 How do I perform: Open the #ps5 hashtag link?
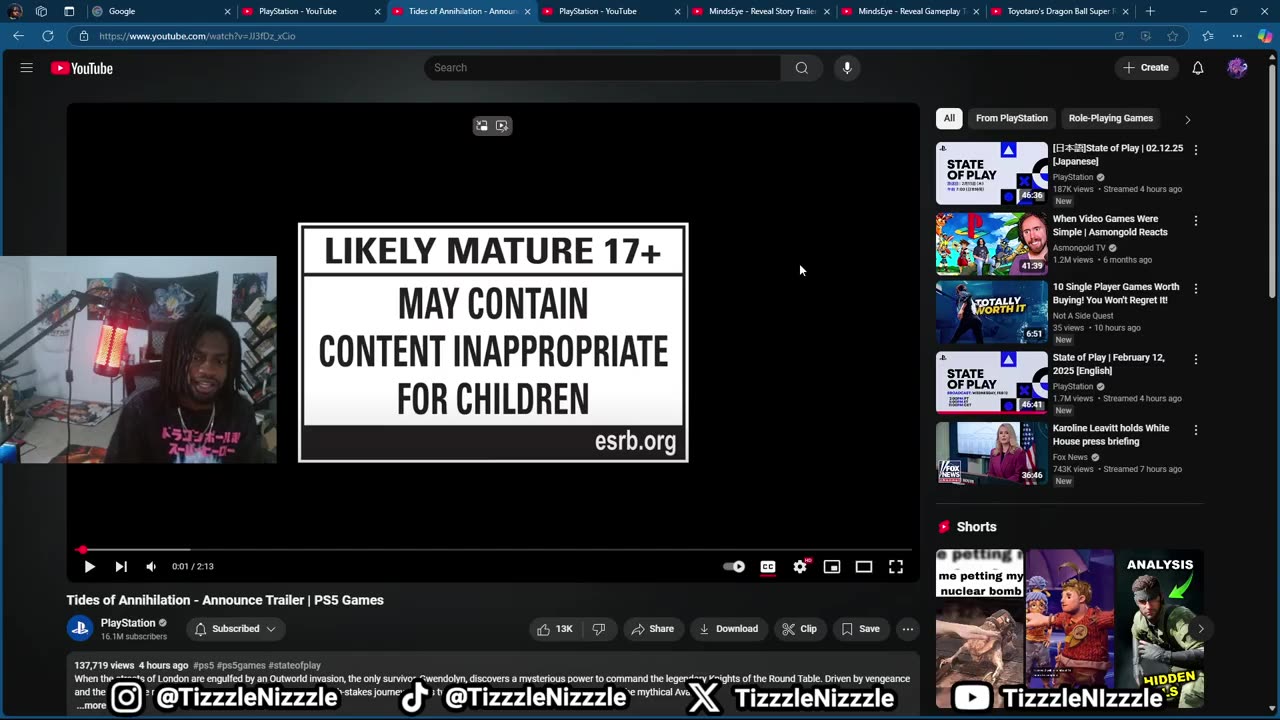[203, 665]
